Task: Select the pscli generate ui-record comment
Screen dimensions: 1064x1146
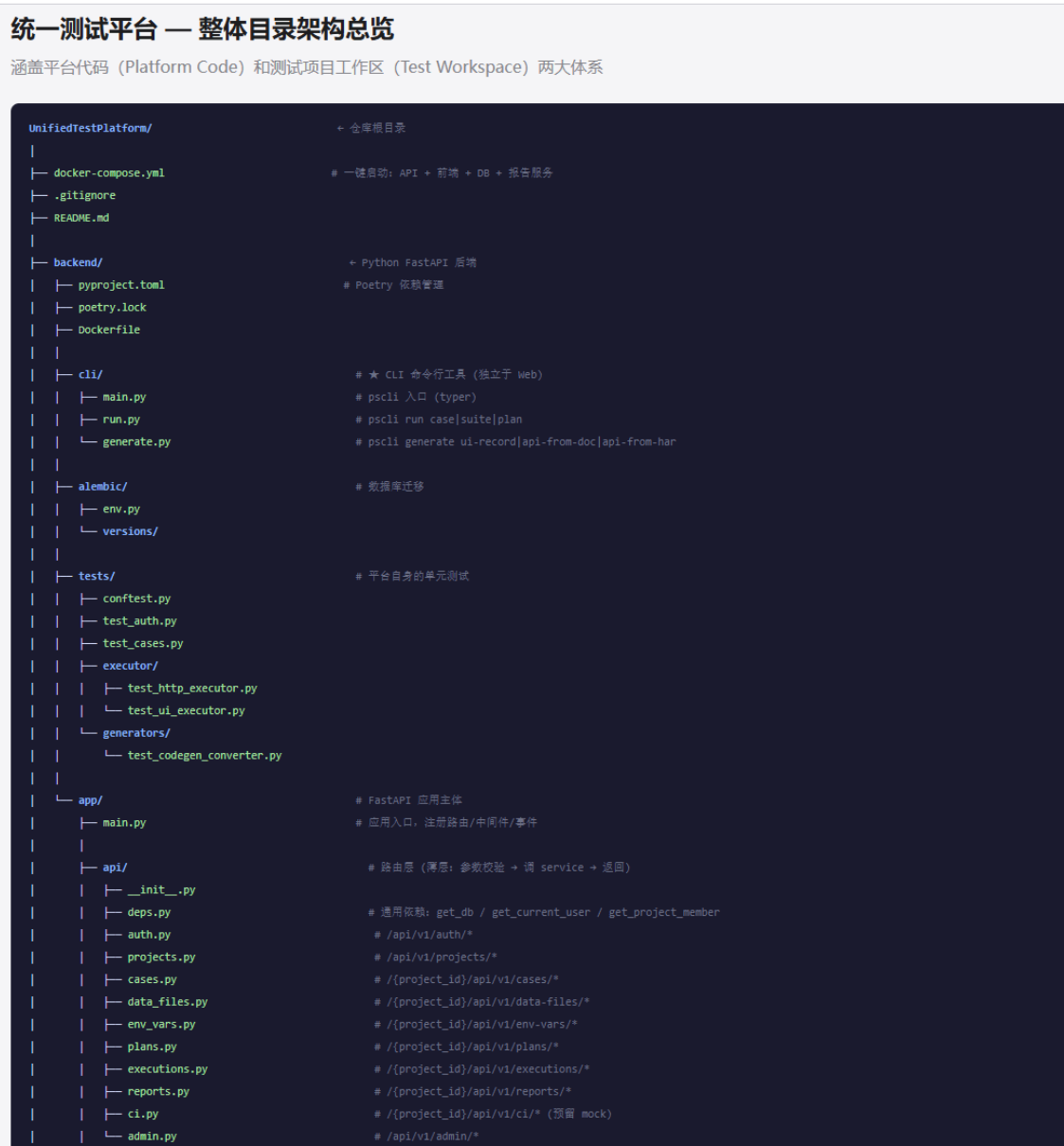Action: tap(515, 442)
